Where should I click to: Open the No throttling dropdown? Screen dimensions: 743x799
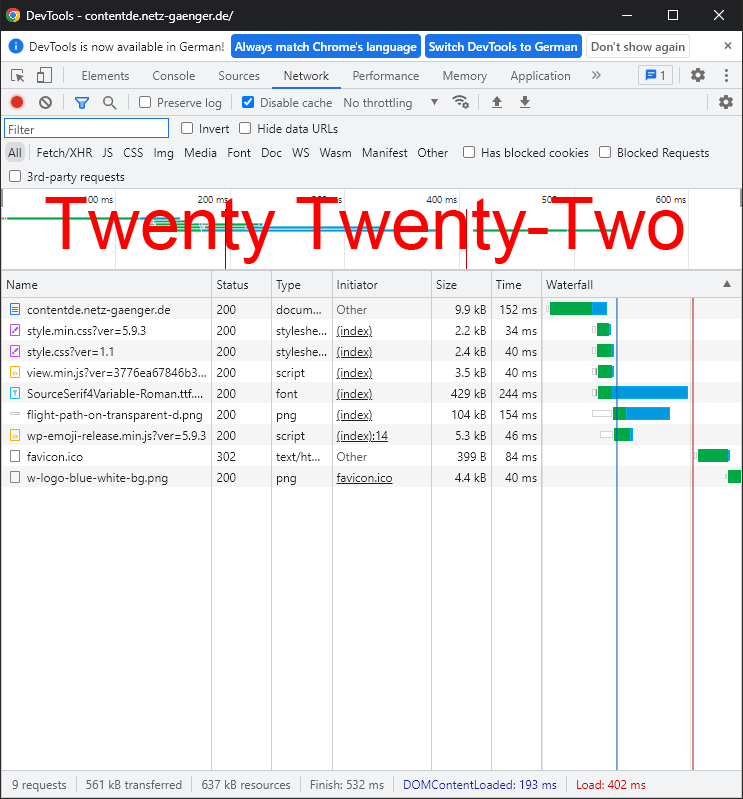point(390,102)
